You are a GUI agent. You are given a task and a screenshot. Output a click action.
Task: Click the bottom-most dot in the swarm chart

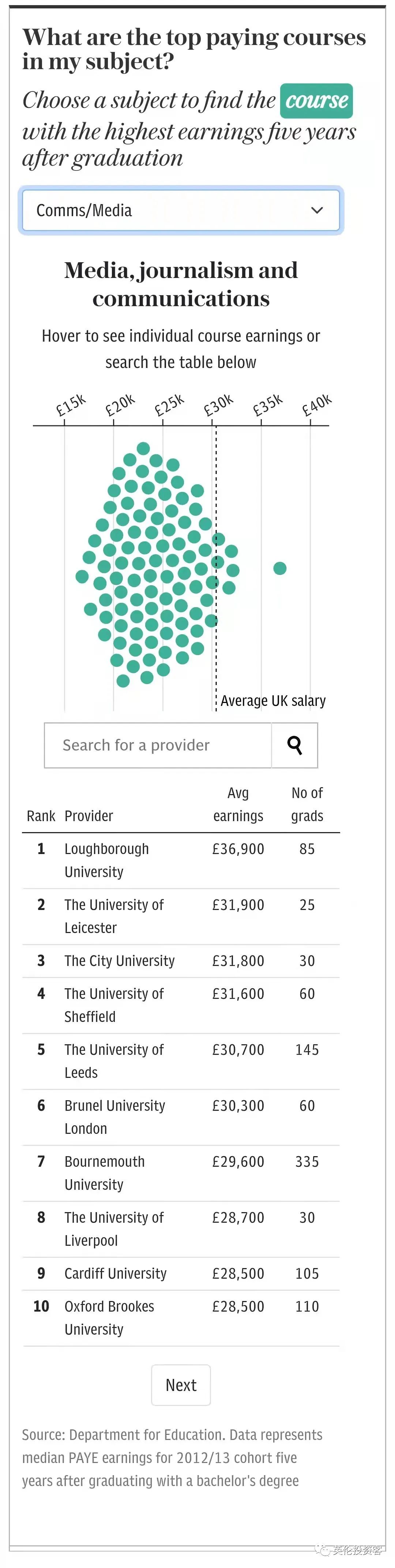123,681
